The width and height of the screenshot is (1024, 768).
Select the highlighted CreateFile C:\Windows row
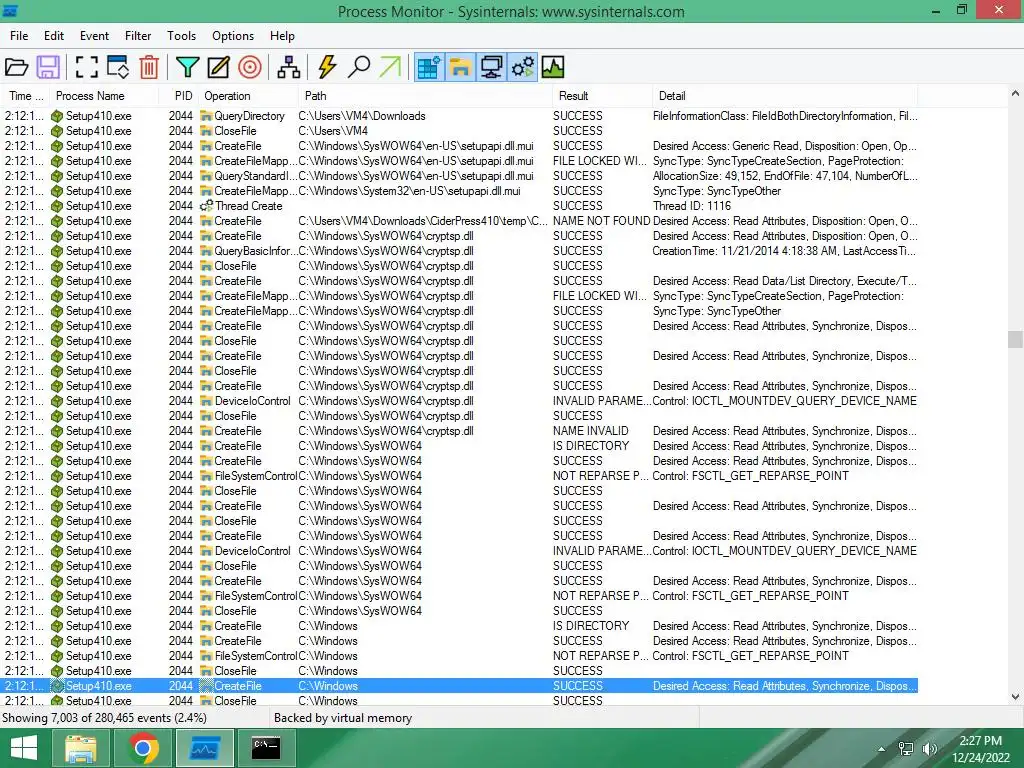click(459, 686)
